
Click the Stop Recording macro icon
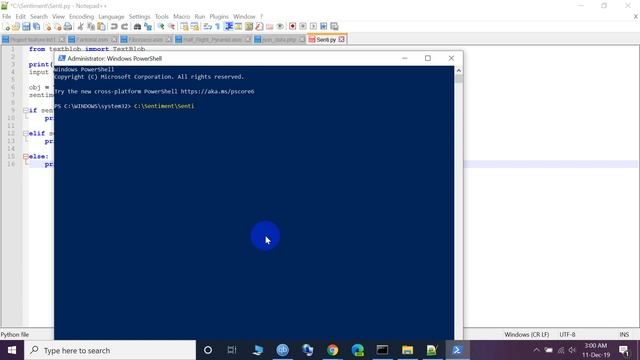pos(303,27)
